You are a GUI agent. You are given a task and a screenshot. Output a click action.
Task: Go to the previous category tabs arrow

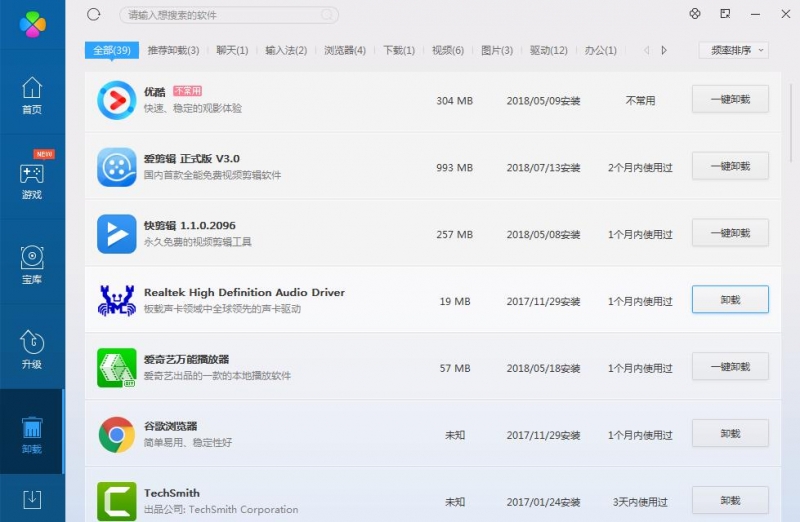click(646, 50)
